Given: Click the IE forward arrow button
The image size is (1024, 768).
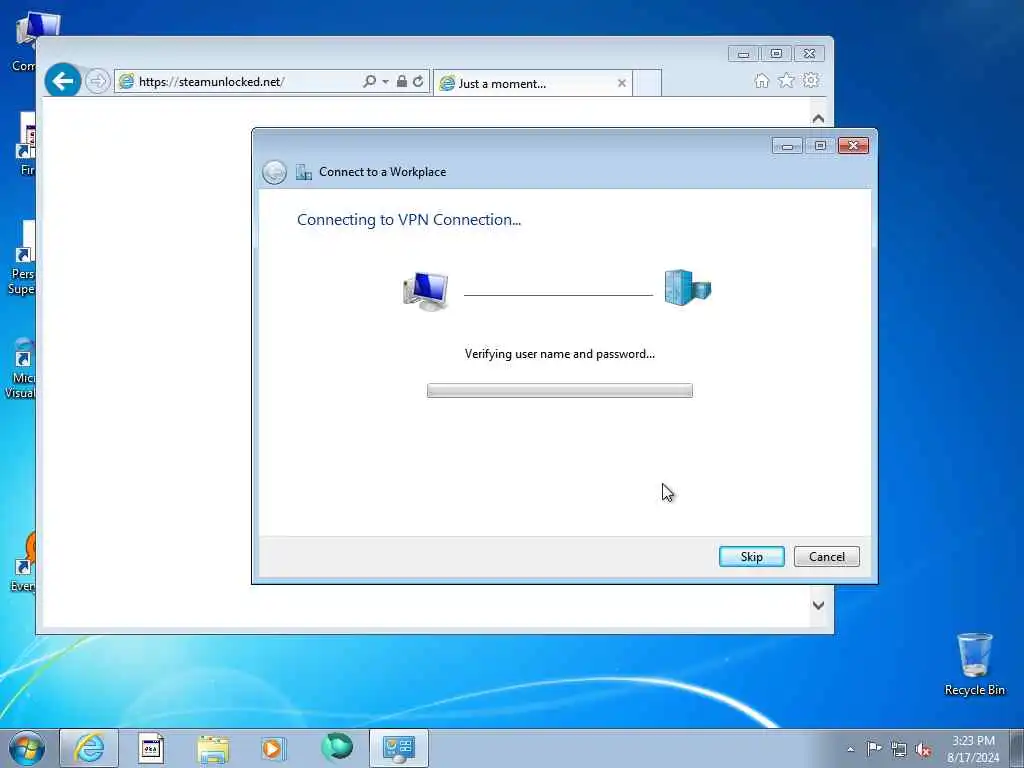Looking at the screenshot, I should point(97,81).
